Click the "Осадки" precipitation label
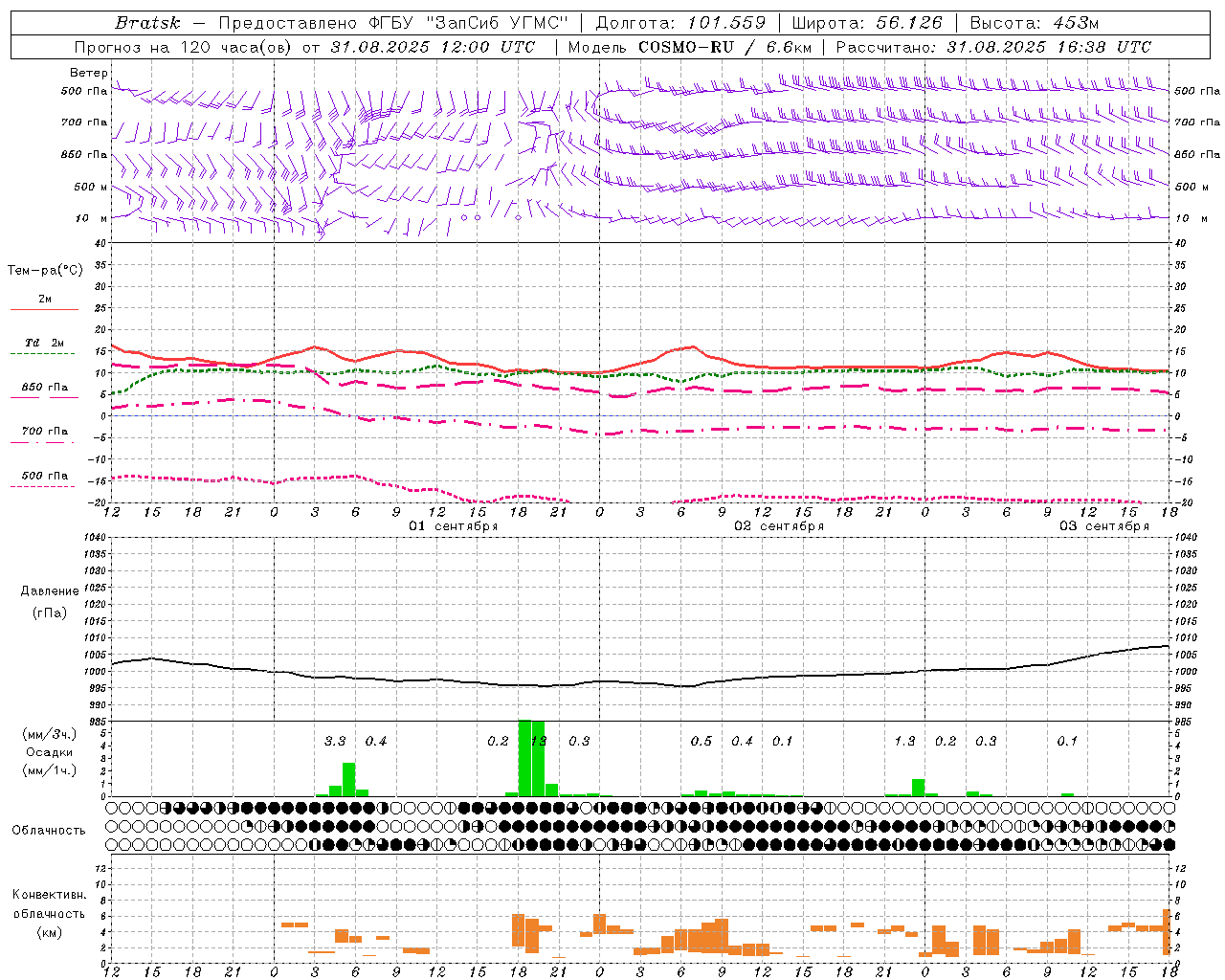The width and height of the screenshot is (1225, 980). click(50, 752)
